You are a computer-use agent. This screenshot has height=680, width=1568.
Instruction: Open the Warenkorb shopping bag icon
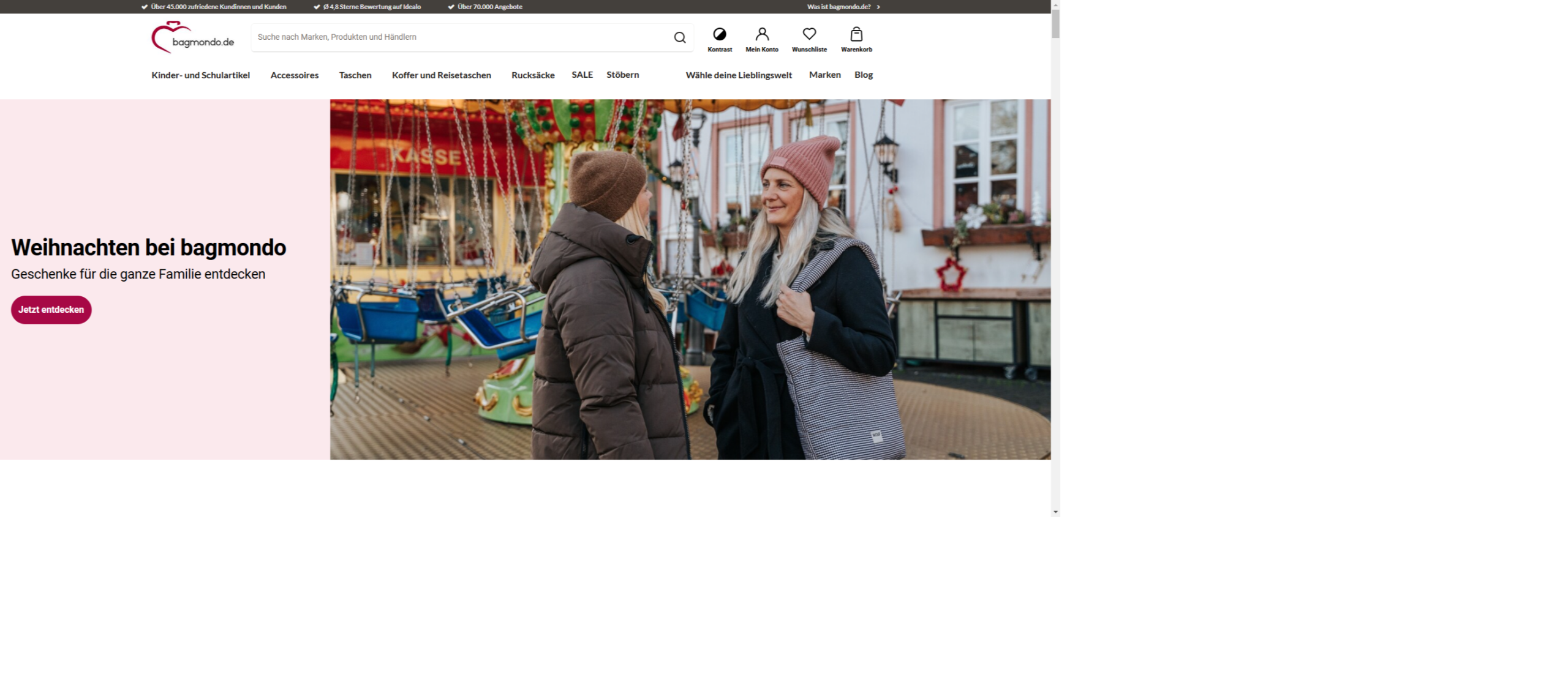(x=856, y=34)
